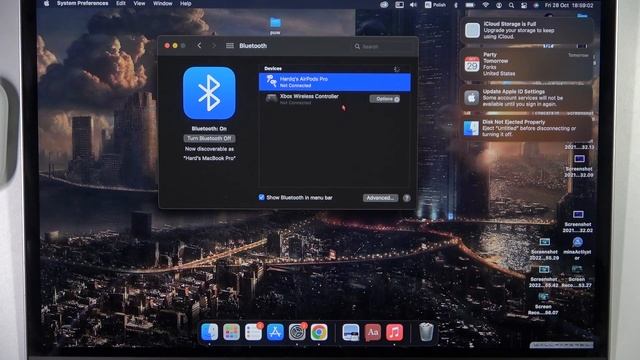Screen dimensions: 640x360
Task: Open the Dictionary app in the Dock
Action: 373,332
